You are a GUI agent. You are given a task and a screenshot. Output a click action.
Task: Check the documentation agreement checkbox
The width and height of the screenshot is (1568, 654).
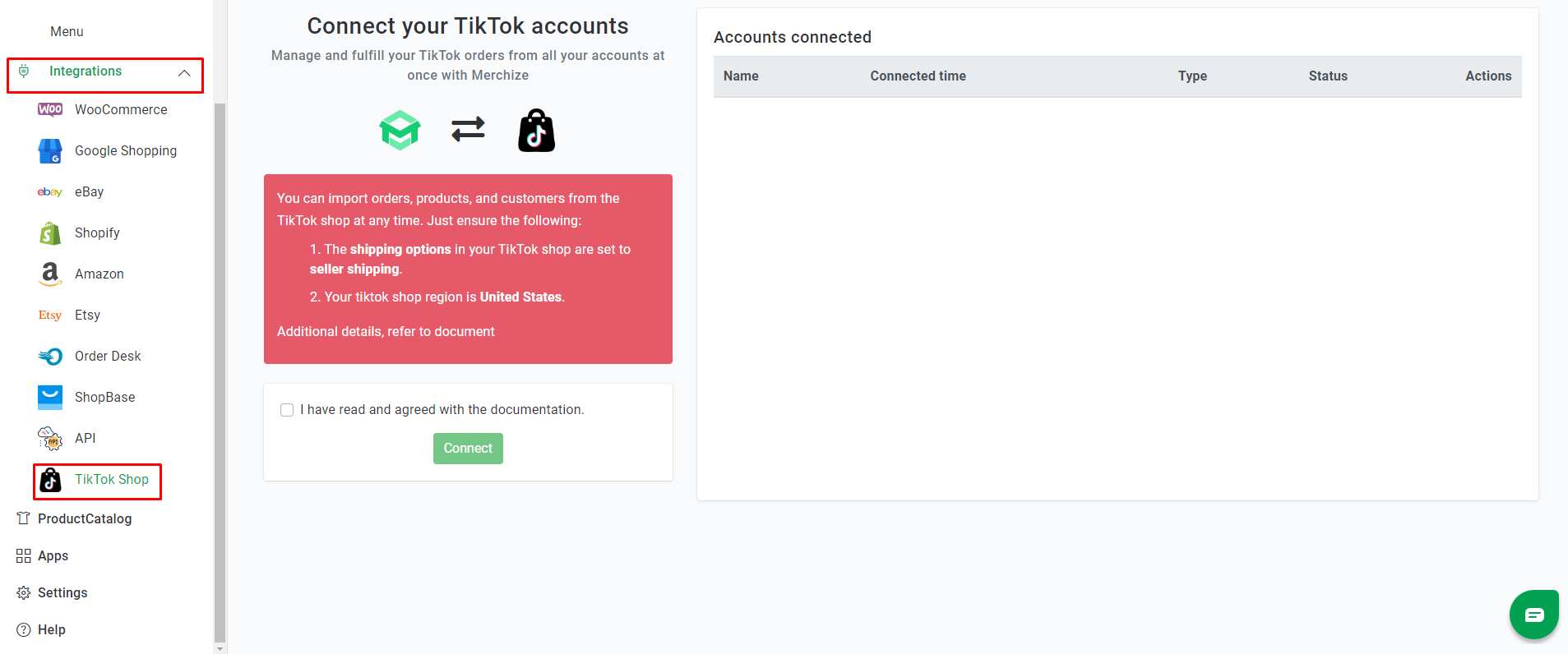[x=287, y=410]
